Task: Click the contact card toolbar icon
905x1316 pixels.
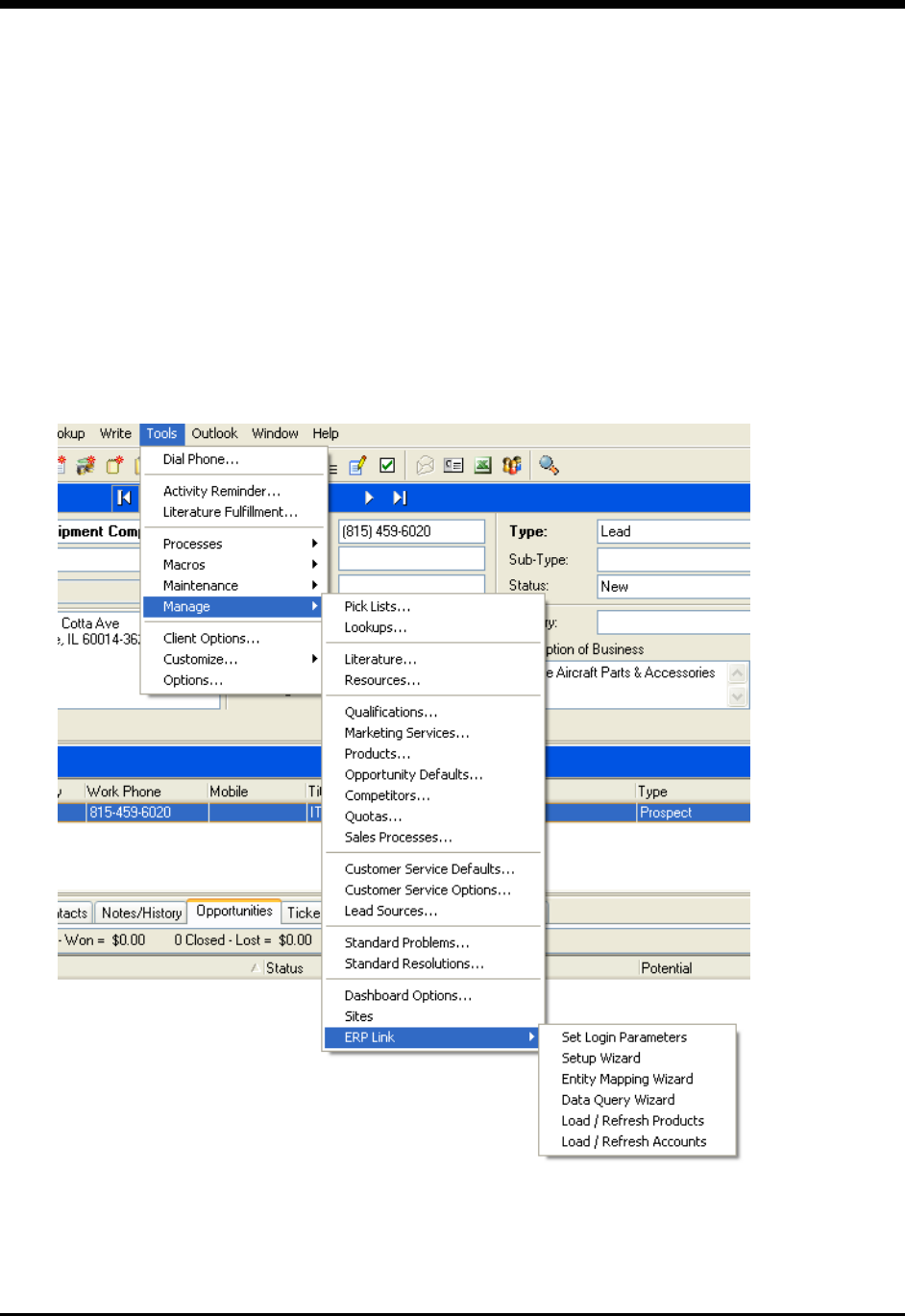Action: 453,465
